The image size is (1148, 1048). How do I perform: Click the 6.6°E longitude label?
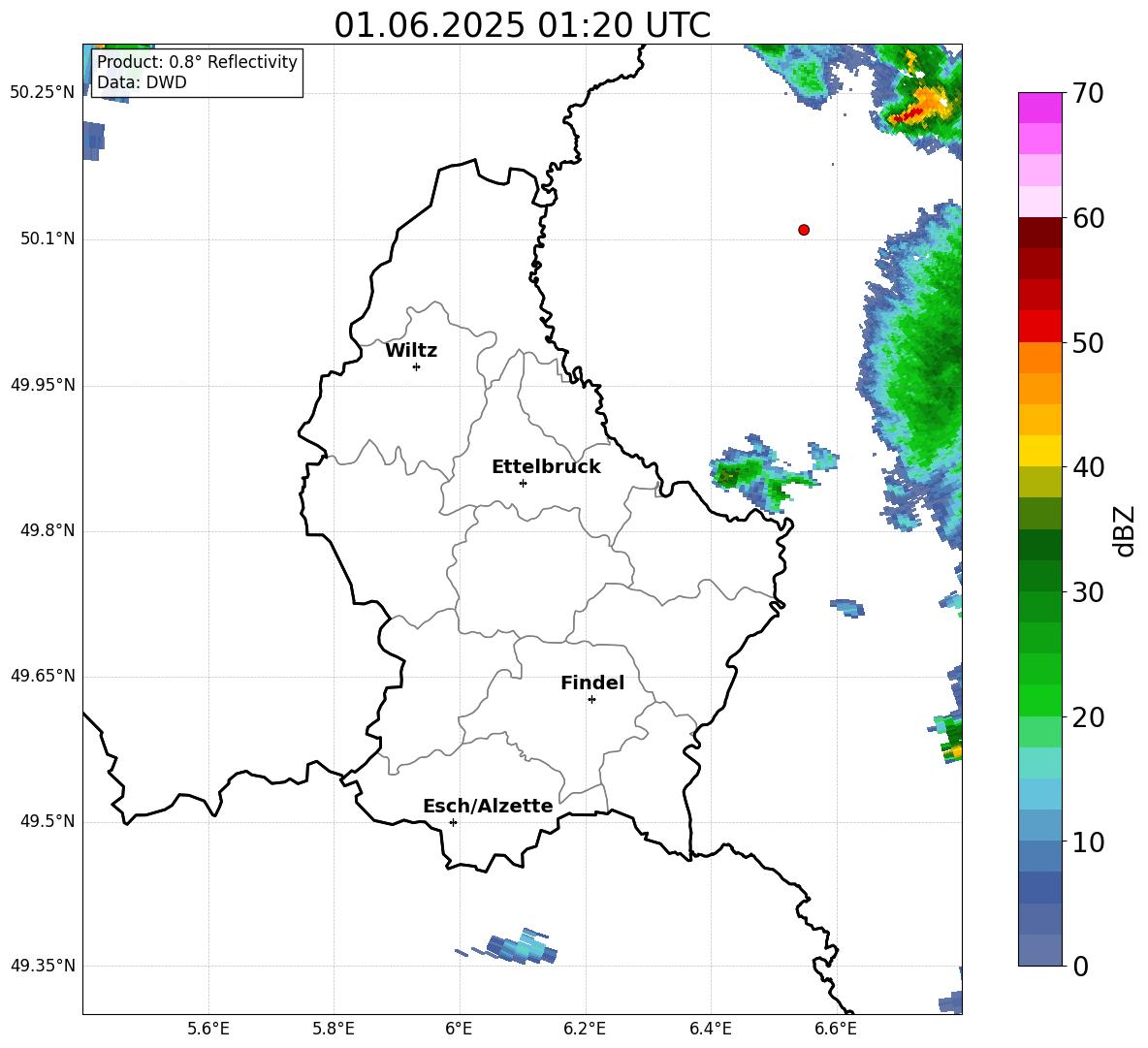(836, 1029)
